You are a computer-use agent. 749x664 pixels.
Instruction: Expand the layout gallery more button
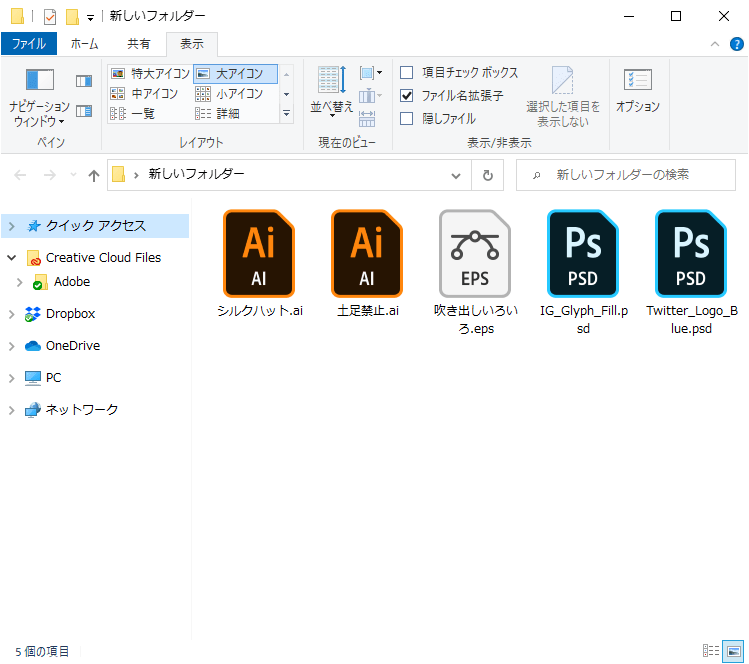click(x=286, y=114)
